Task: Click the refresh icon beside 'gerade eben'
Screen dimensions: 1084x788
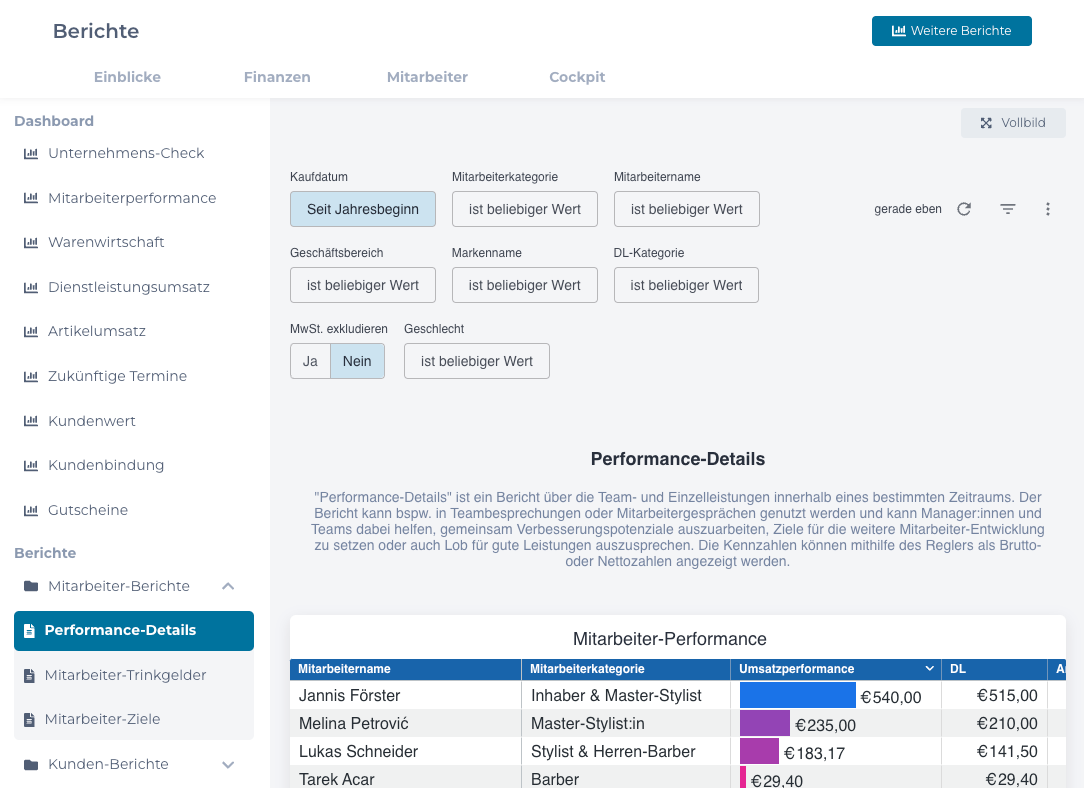Action: (x=964, y=209)
